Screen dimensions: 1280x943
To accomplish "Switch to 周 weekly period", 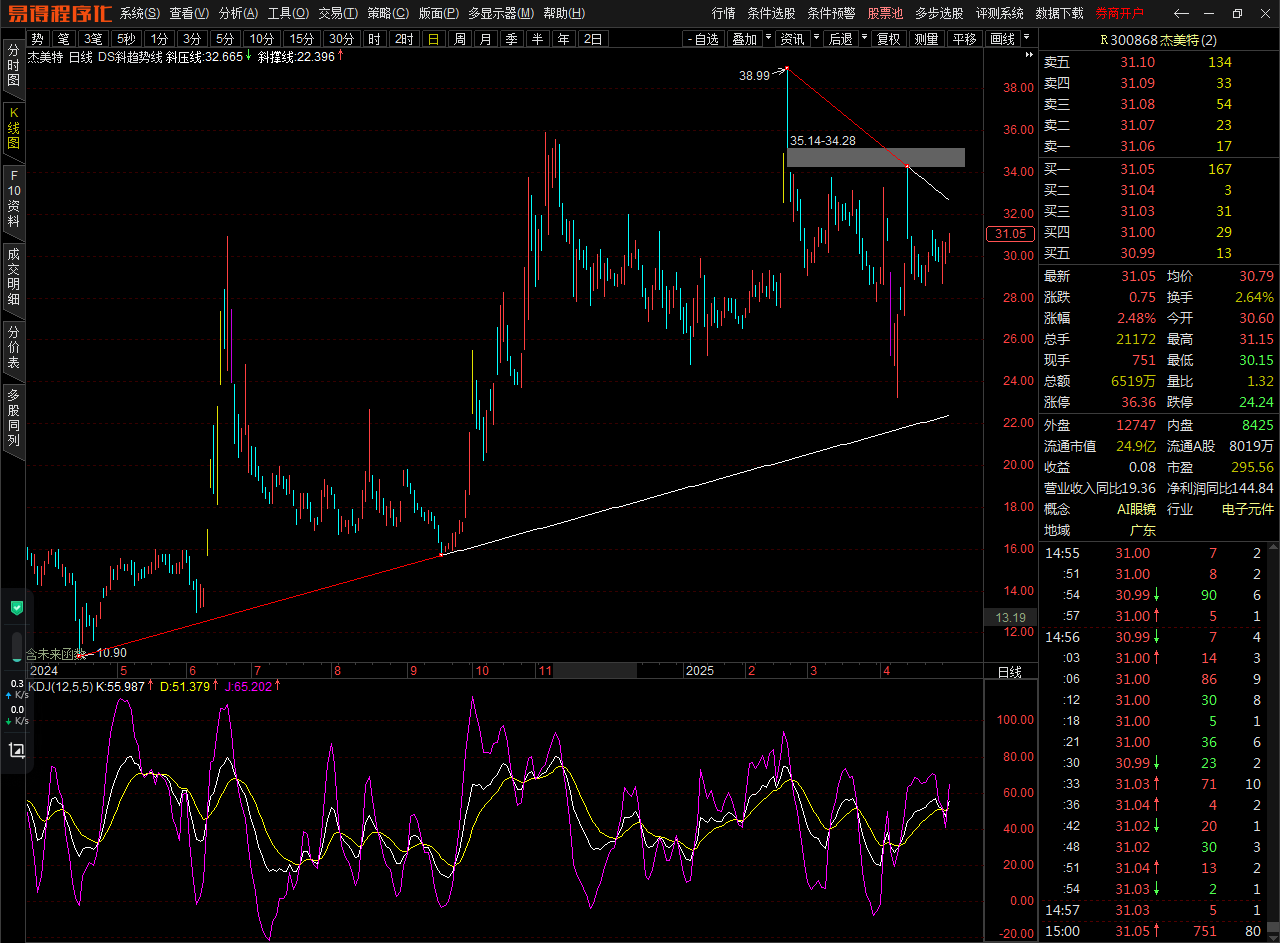I will coord(459,39).
